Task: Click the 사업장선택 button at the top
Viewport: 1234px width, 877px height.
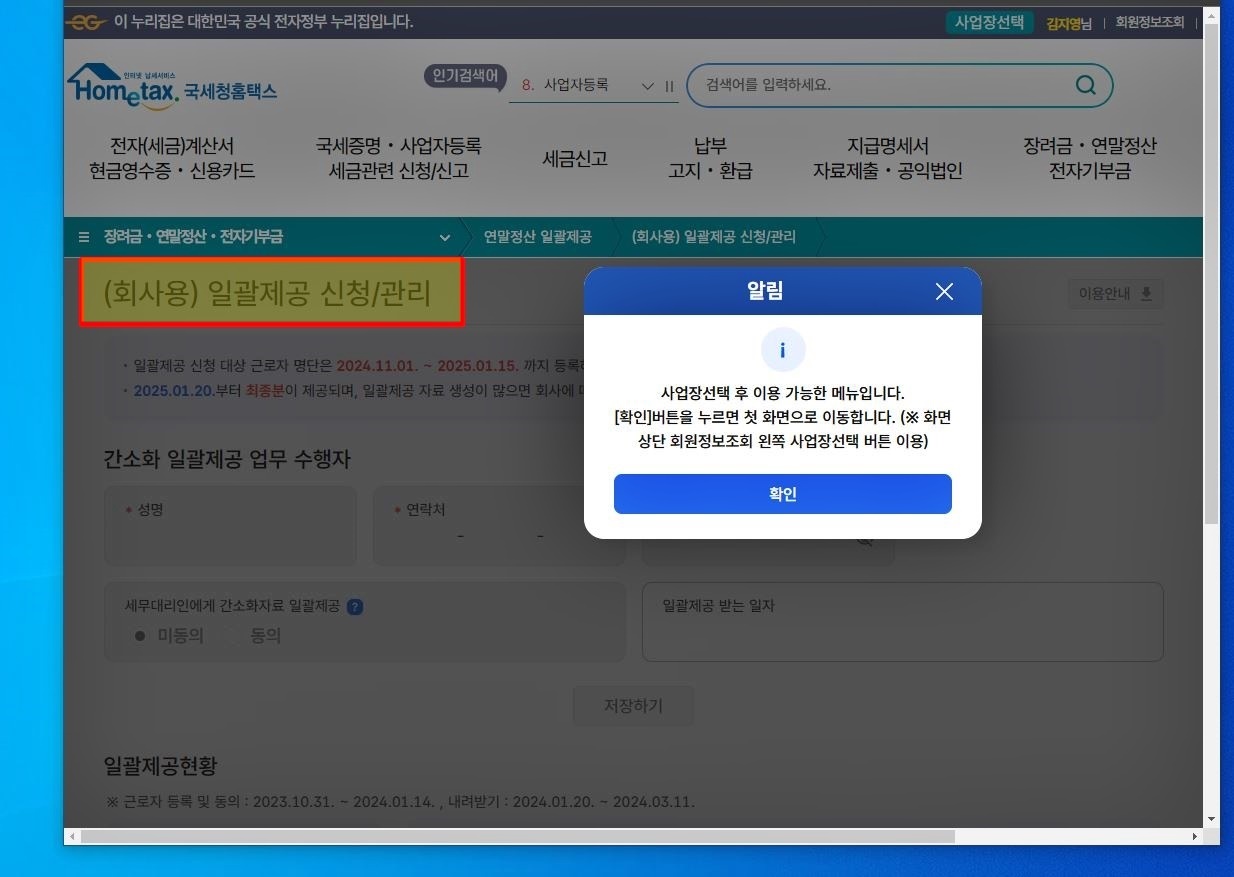Action: [989, 22]
